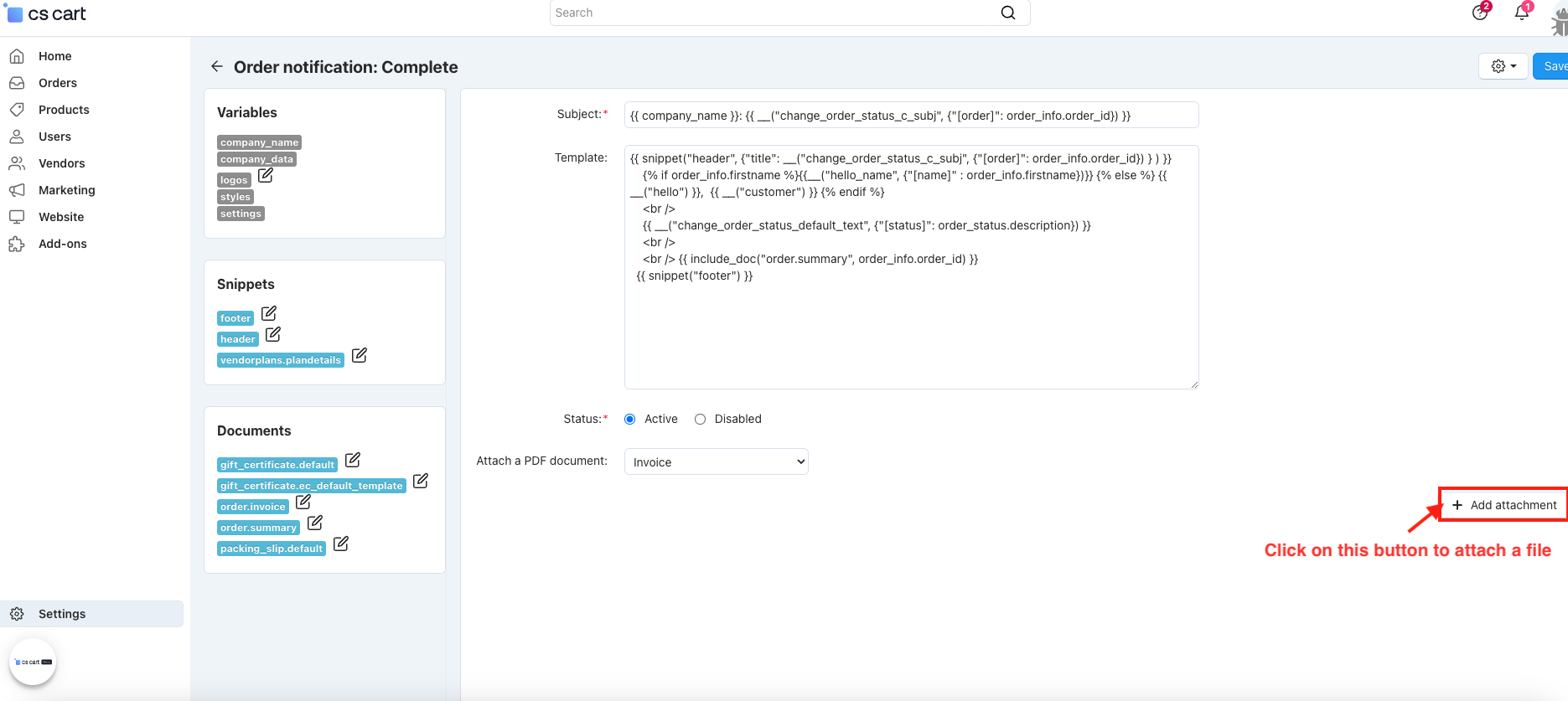The image size is (1568, 701).
Task: Click the Add-ons puzzle icon
Action: pos(16,244)
